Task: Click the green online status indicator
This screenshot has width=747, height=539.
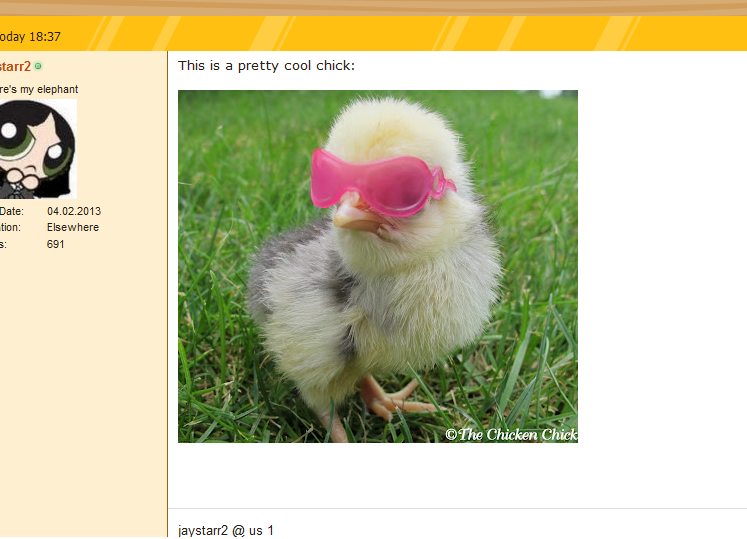Action: 38,66
